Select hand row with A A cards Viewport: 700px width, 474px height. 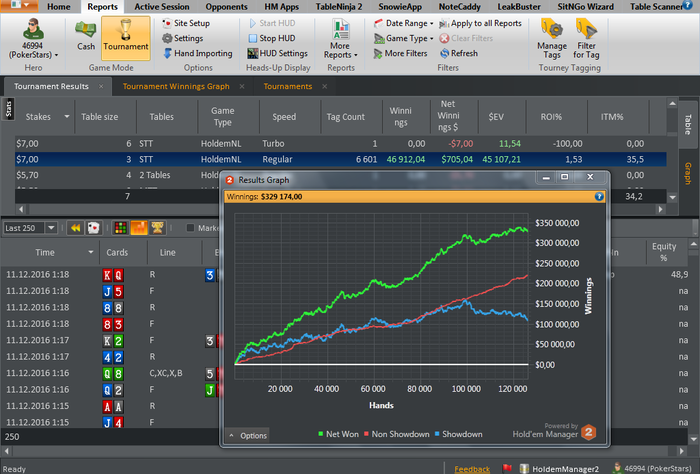(112, 406)
